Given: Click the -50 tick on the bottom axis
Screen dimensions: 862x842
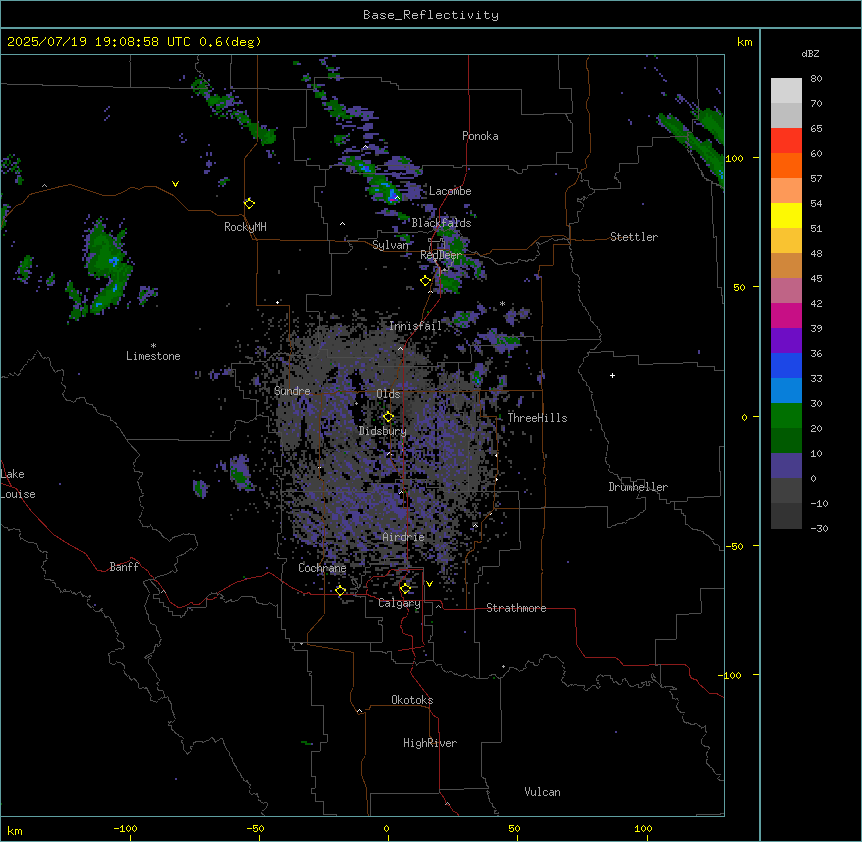Looking at the screenshot, I should [x=255, y=828].
